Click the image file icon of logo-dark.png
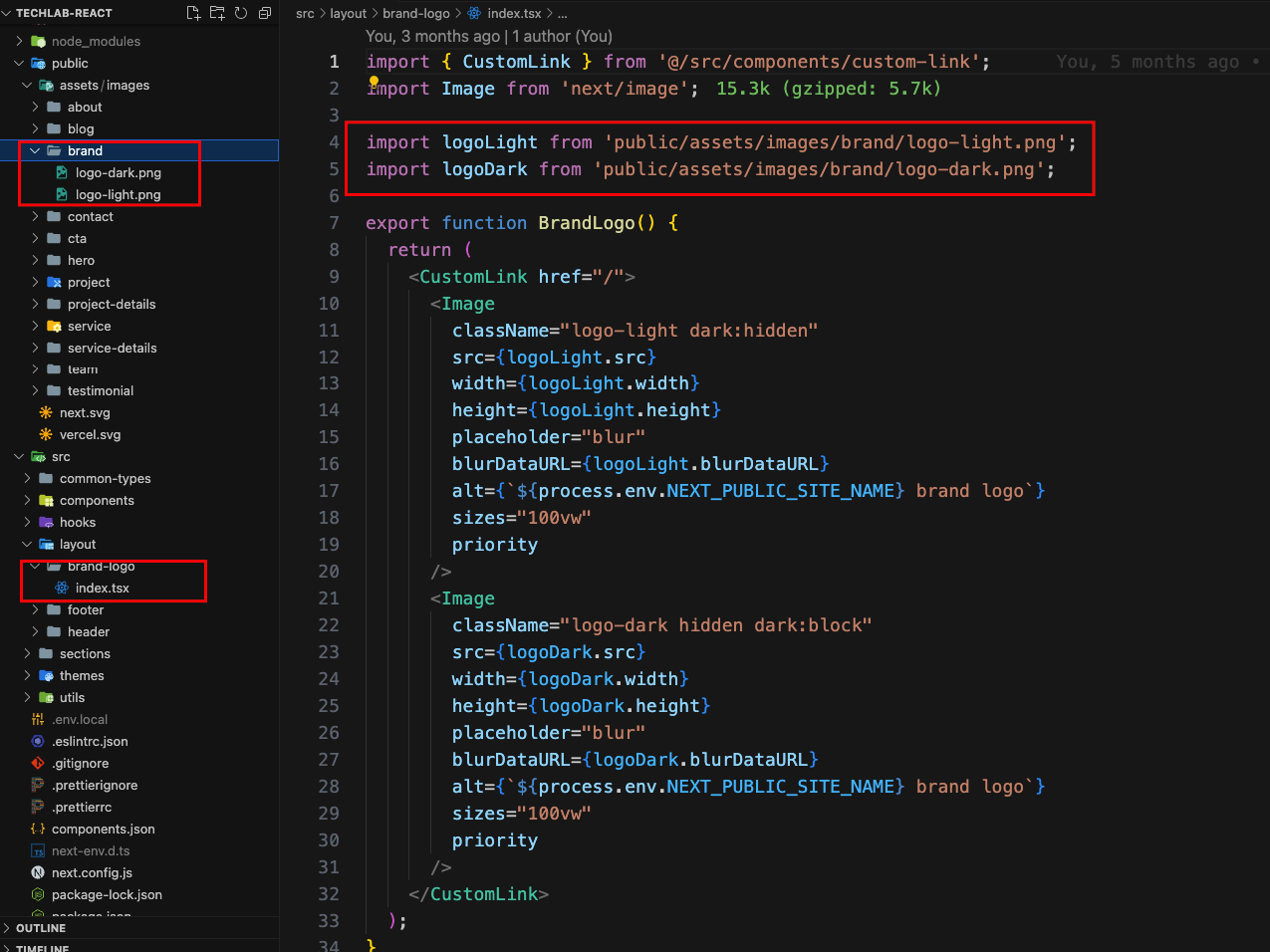Viewport: 1270px width, 952px height. [x=62, y=173]
